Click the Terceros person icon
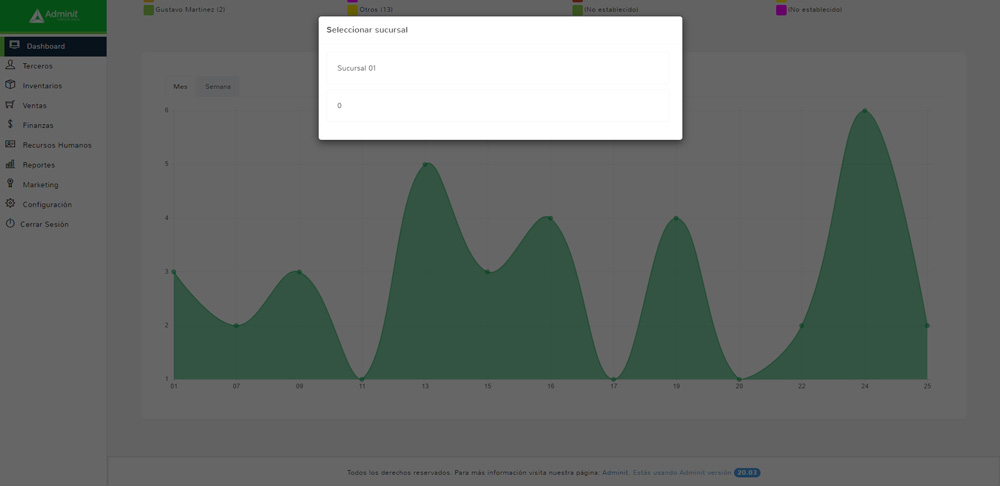The height and width of the screenshot is (486, 1000). (x=10, y=65)
